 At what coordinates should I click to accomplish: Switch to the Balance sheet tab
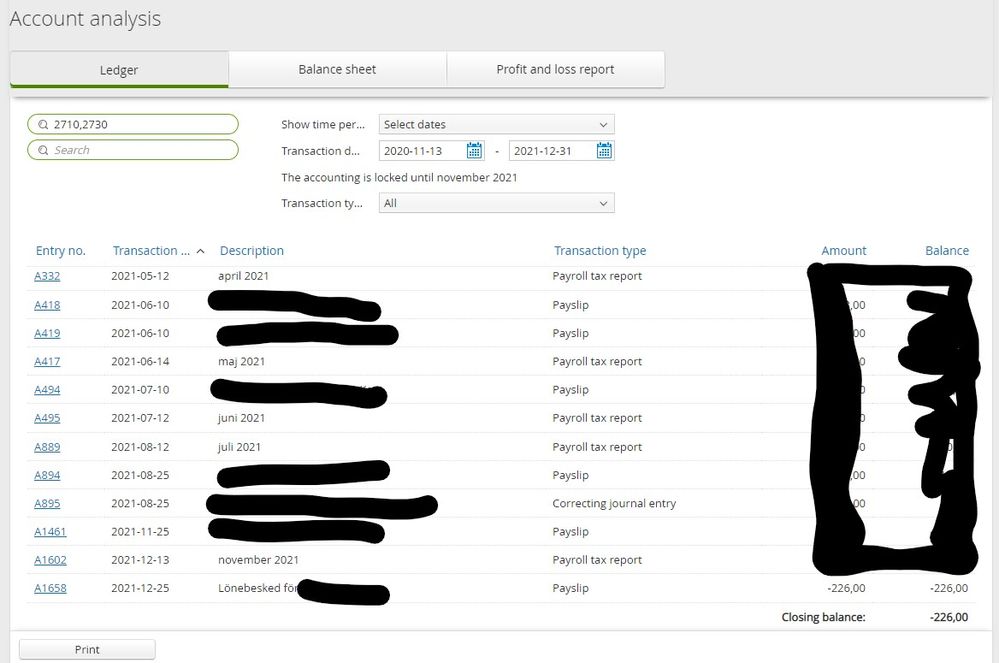click(x=337, y=70)
